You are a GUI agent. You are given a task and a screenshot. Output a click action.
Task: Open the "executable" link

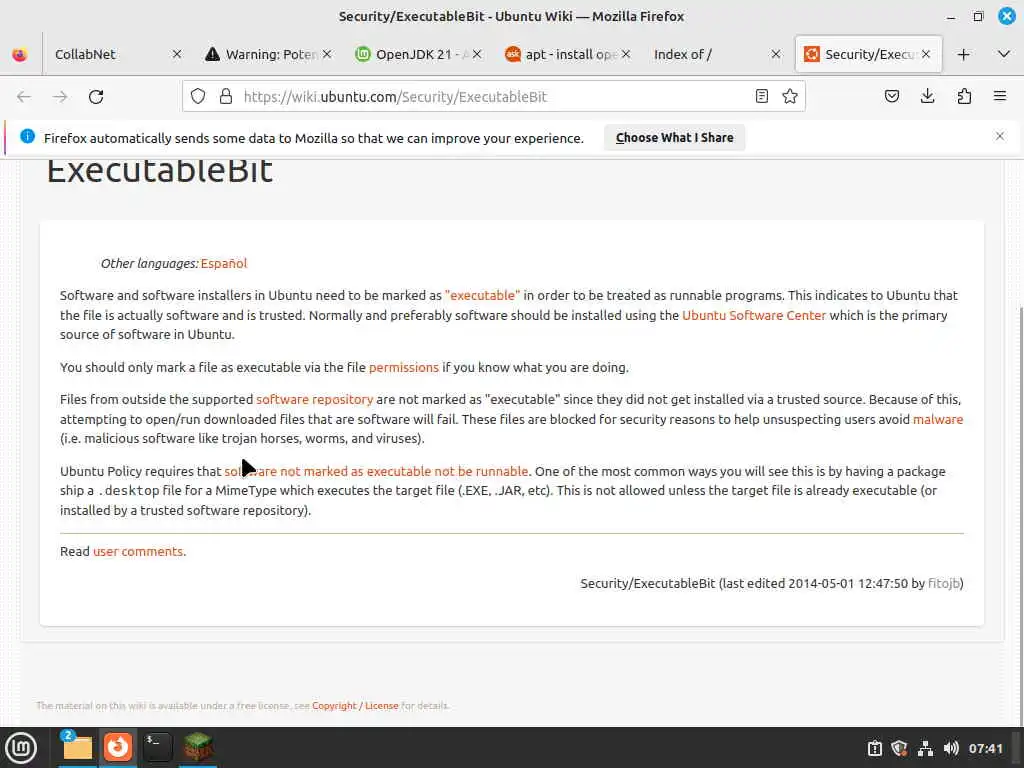[483, 295]
